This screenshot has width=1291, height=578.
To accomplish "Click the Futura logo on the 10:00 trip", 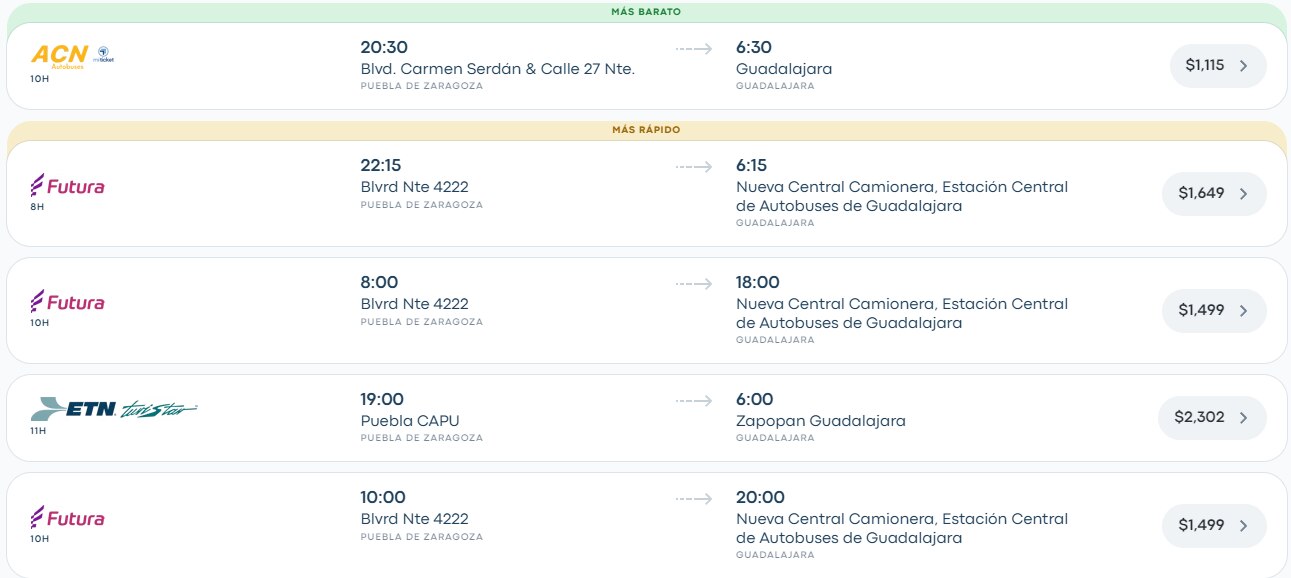I will [x=68, y=518].
